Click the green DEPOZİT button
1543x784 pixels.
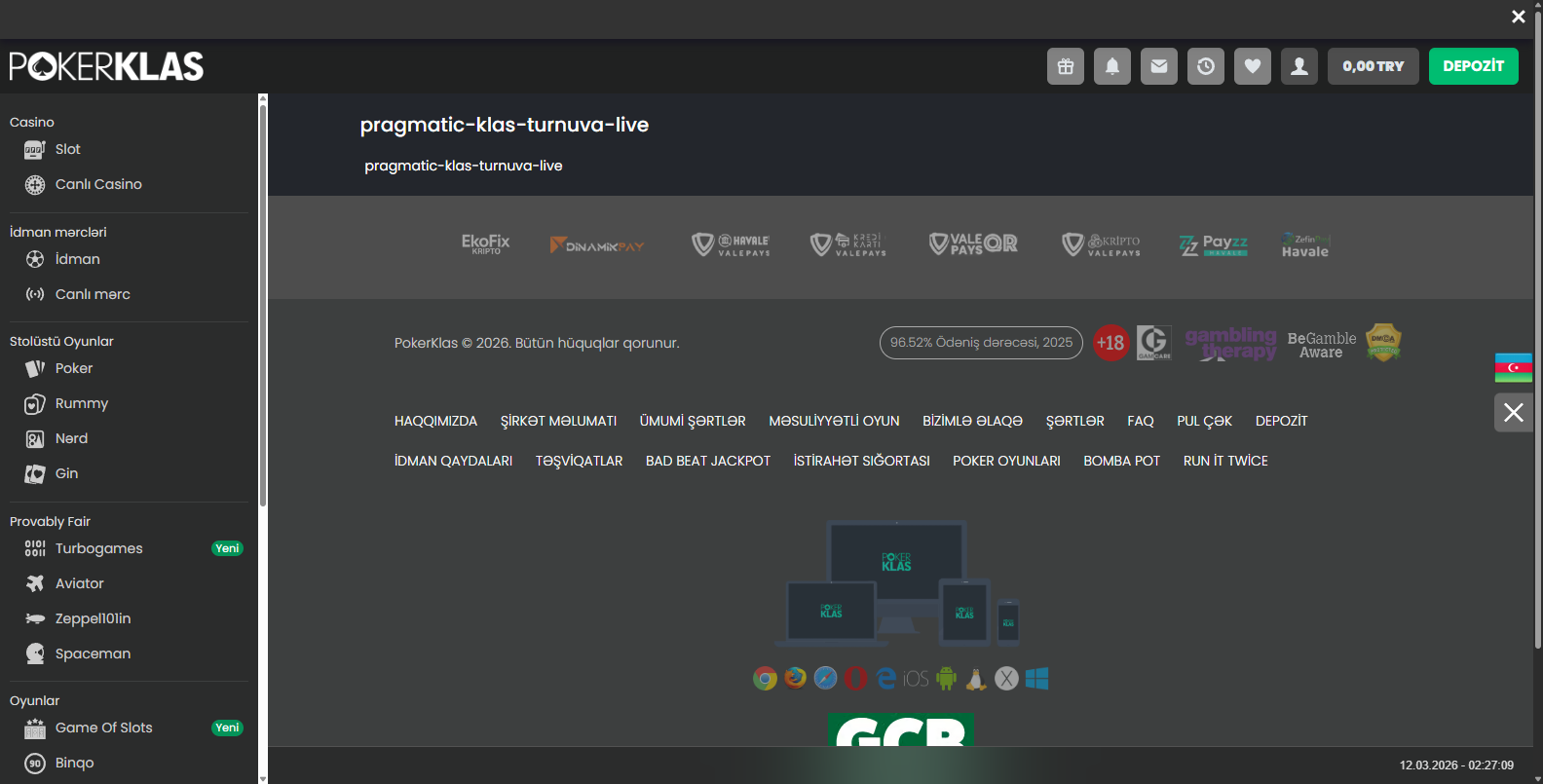pos(1474,66)
